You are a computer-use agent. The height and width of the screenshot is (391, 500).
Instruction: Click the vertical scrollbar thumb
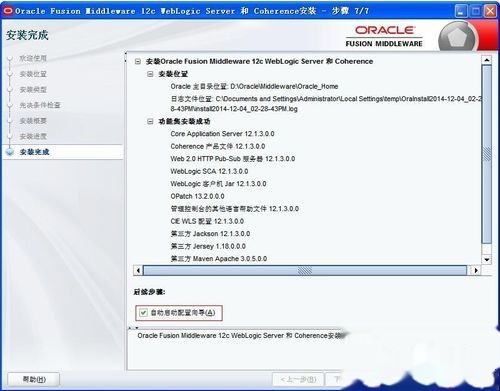click(487, 154)
